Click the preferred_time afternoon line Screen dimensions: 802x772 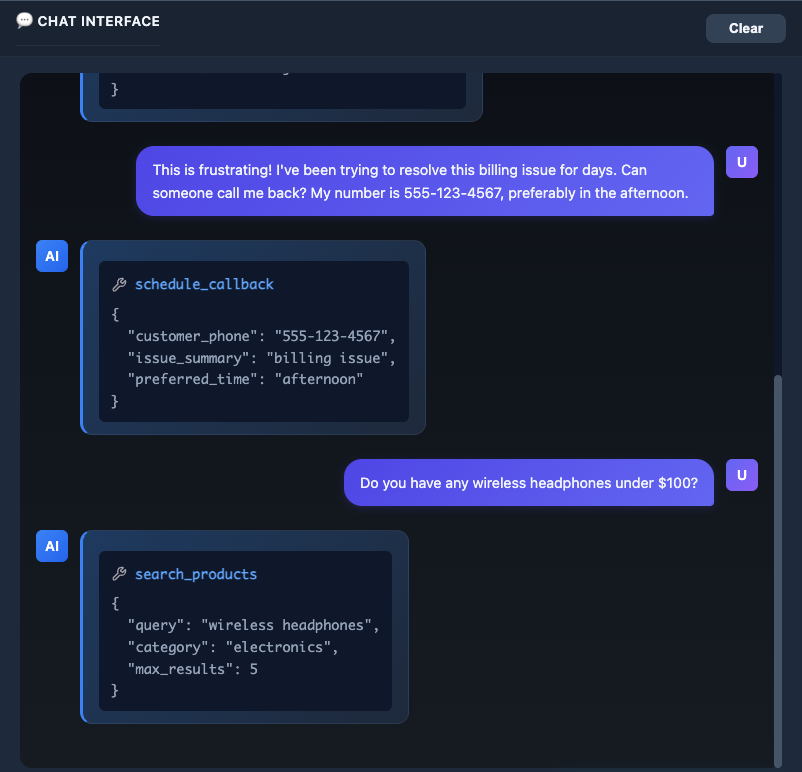click(245, 379)
